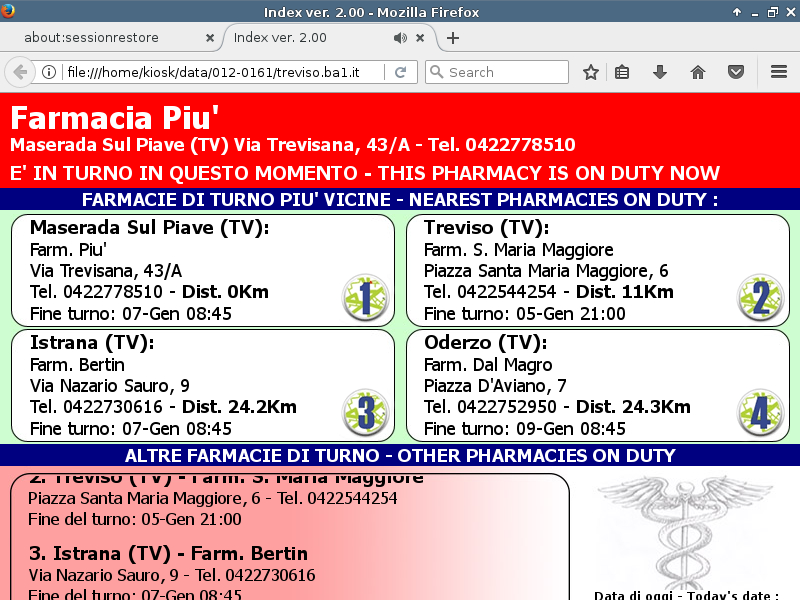Screen dimensions: 800x600
Task: Bookmark this page with the star icon
Action: [x=591, y=72]
